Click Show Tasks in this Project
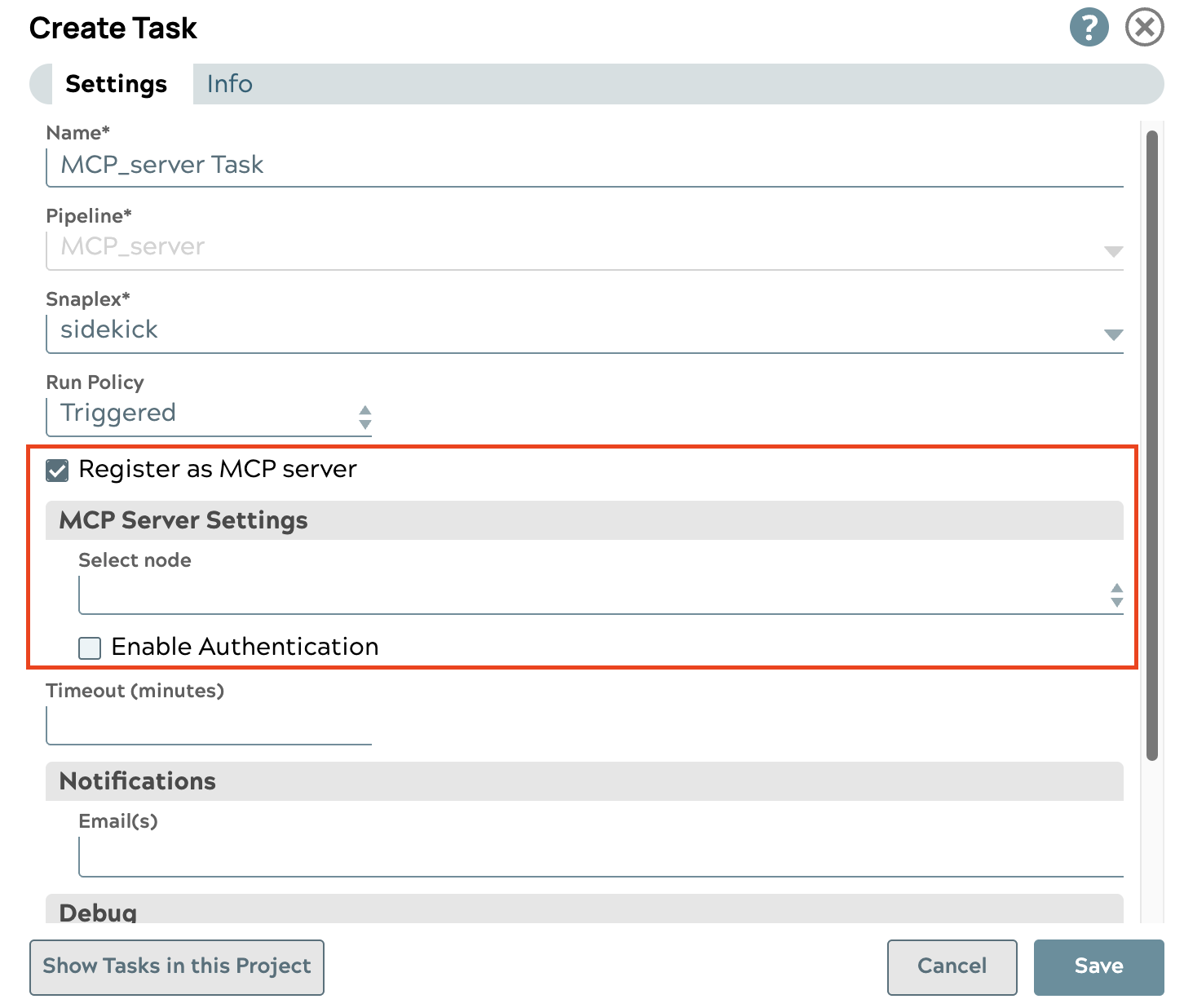Viewport: 1184px width, 1008px height. 177,967
